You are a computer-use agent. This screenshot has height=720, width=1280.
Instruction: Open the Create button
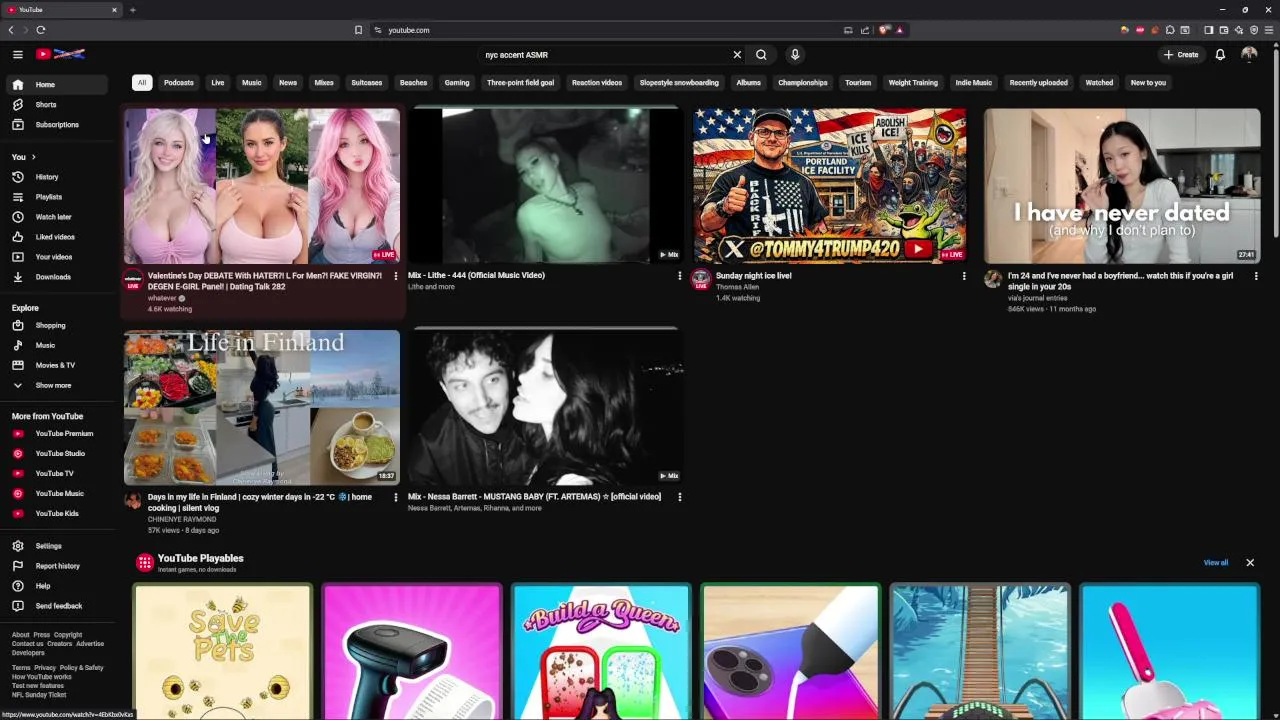pyautogui.click(x=1181, y=55)
